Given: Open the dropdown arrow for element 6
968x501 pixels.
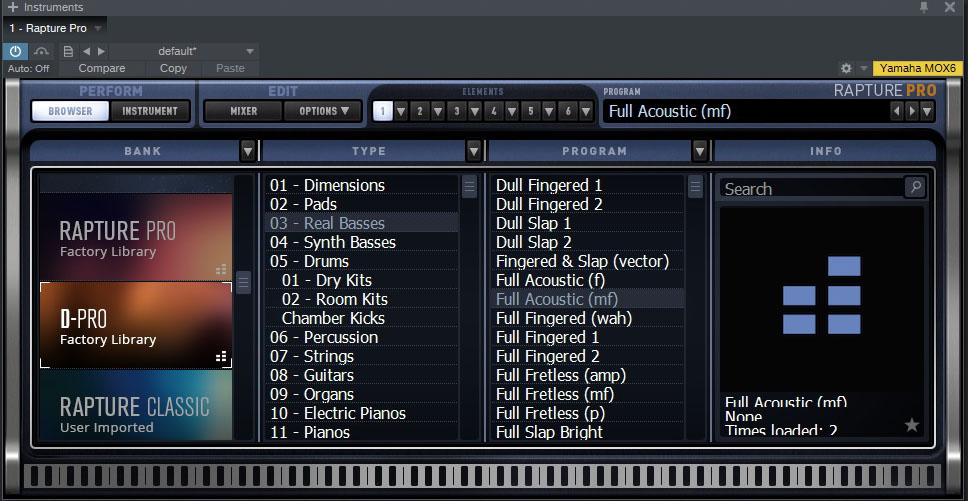Looking at the screenshot, I should click(586, 112).
